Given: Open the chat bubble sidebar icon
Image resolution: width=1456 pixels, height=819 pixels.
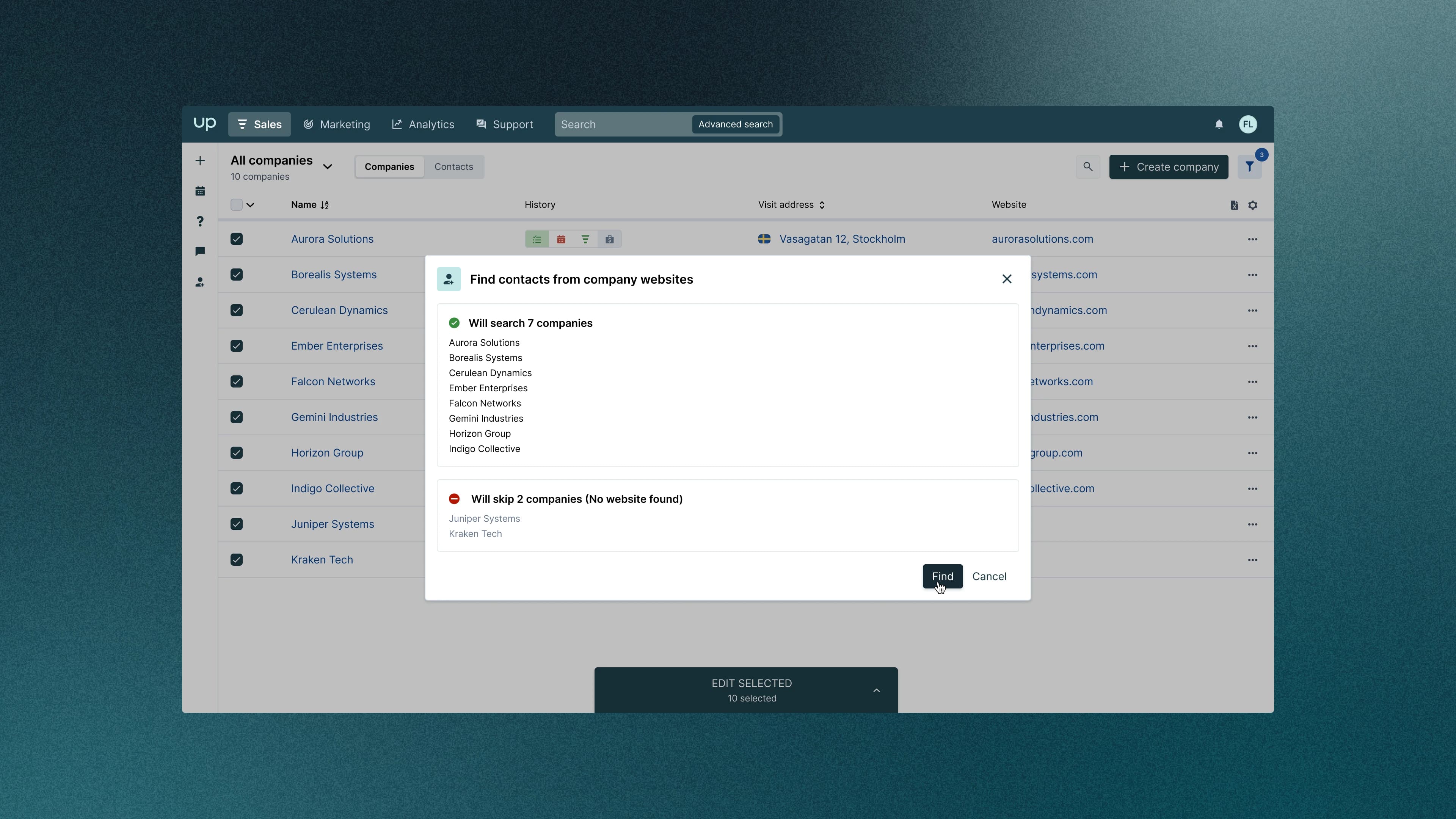Looking at the screenshot, I should 200,251.
